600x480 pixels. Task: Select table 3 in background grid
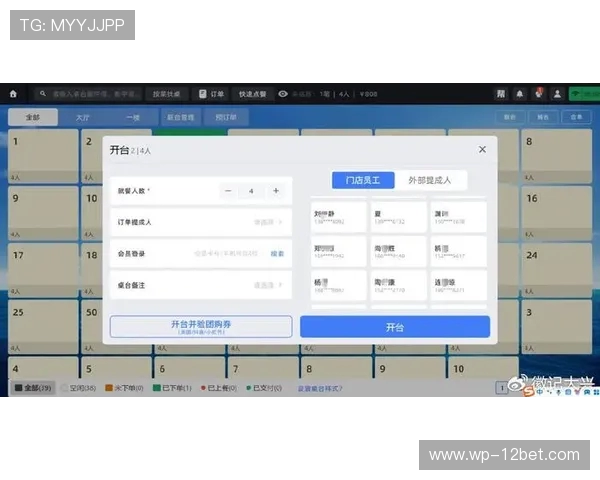tap(557, 327)
